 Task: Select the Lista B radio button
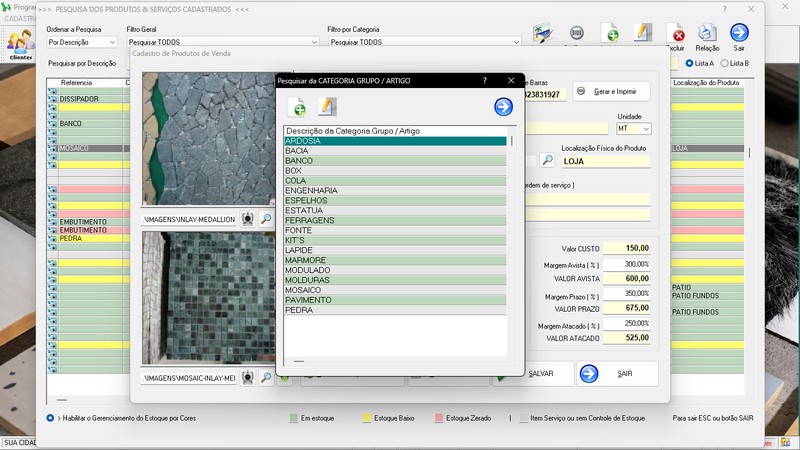[725, 63]
